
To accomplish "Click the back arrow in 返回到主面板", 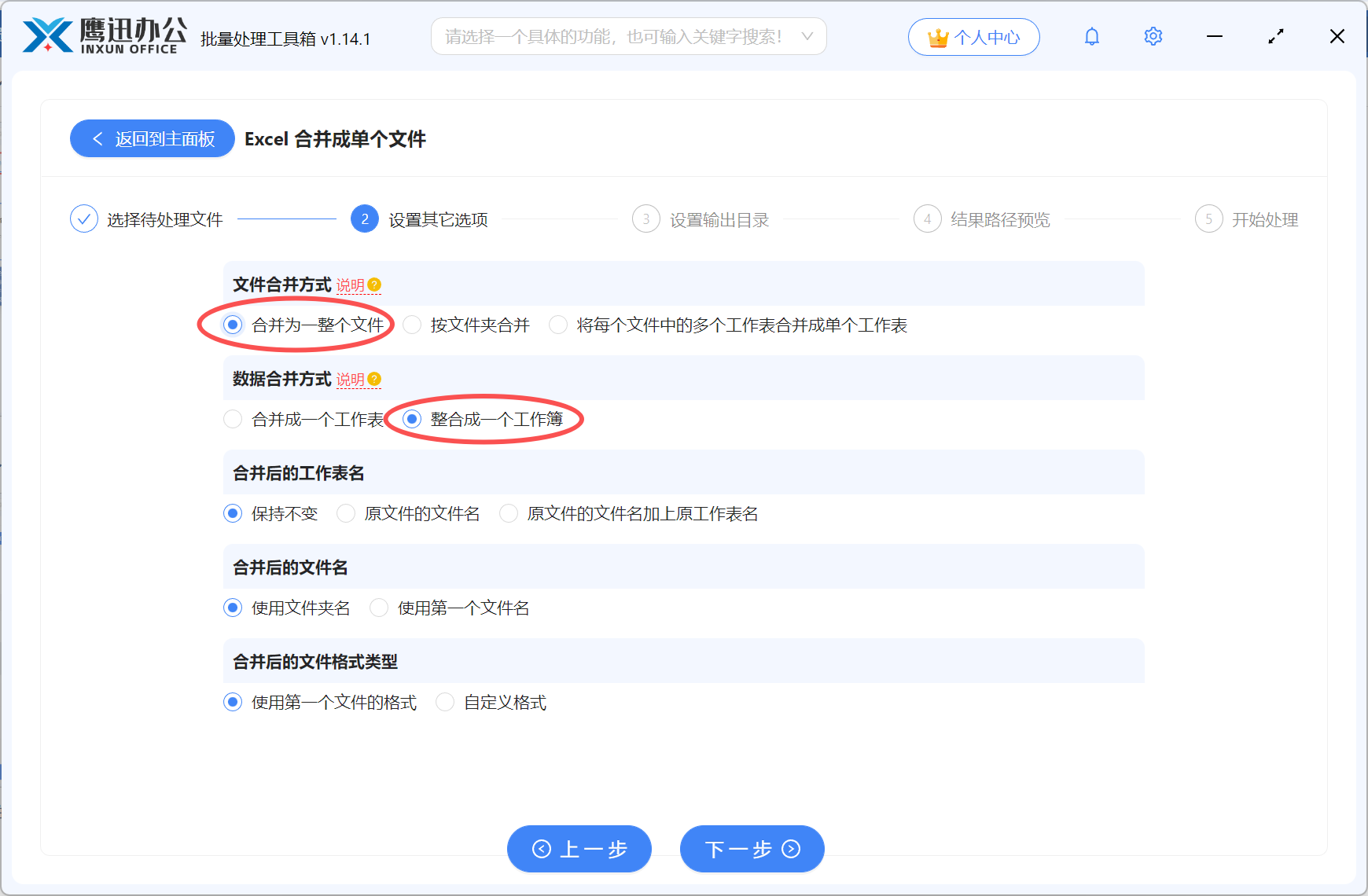I will pyautogui.click(x=97, y=138).
